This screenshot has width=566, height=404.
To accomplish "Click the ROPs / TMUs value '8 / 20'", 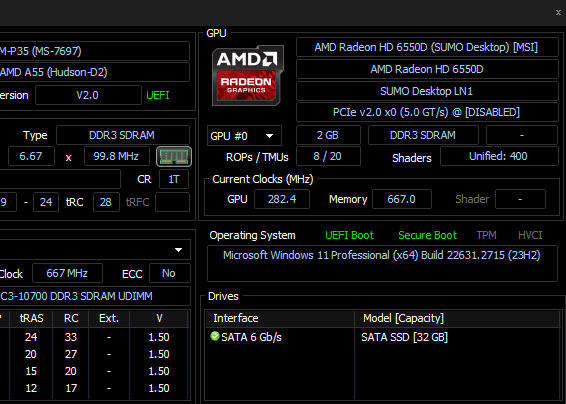I will [x=328, y=156].
